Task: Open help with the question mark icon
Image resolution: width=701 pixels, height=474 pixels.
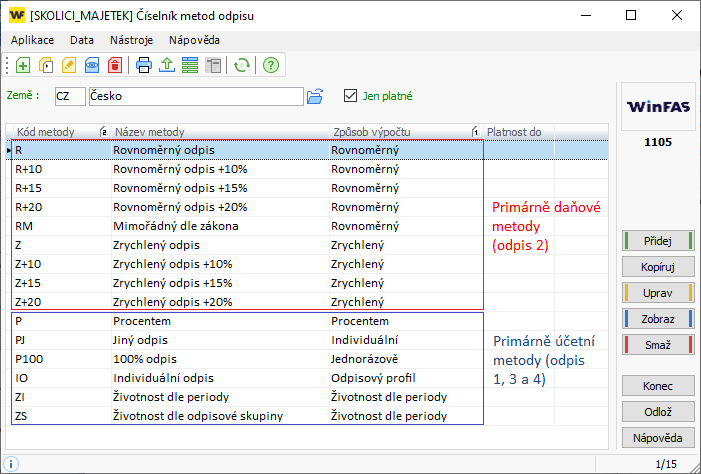Action: (270, 66)
